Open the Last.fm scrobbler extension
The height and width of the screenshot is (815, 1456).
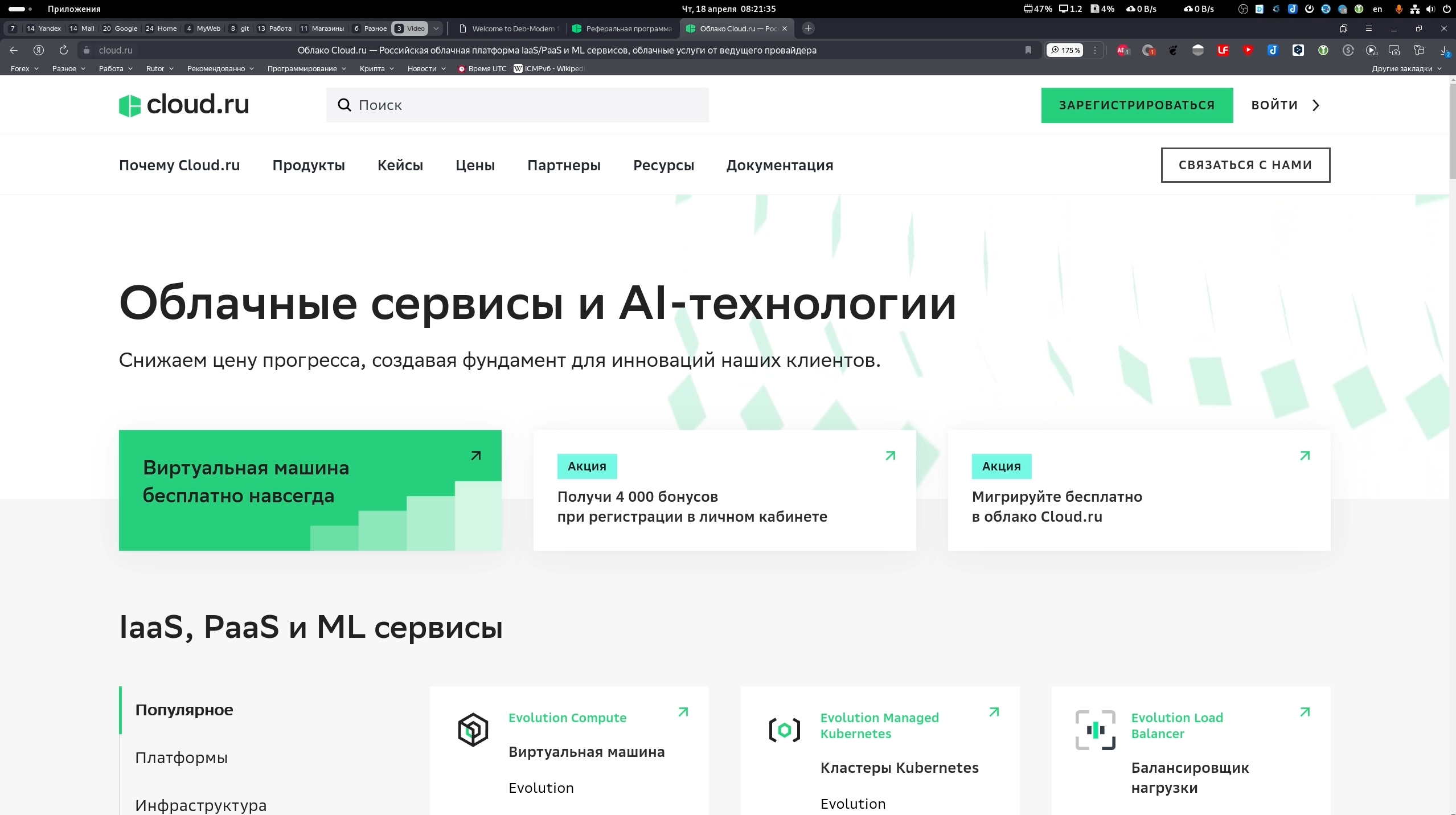point(1223,50)
